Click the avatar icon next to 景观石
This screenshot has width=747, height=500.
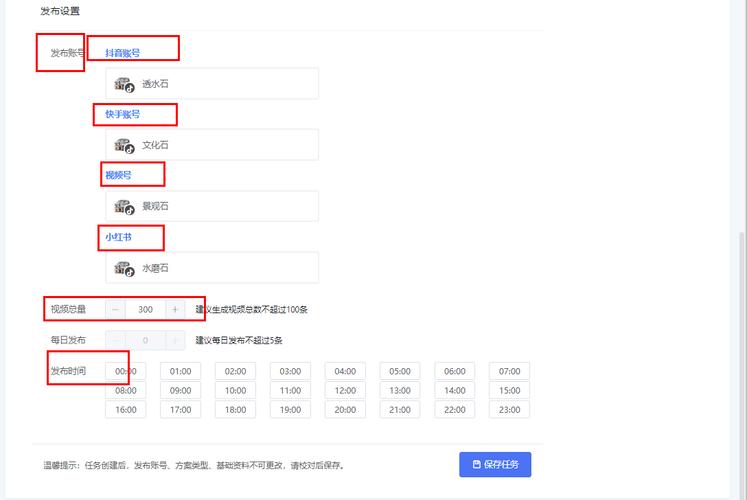124,207
